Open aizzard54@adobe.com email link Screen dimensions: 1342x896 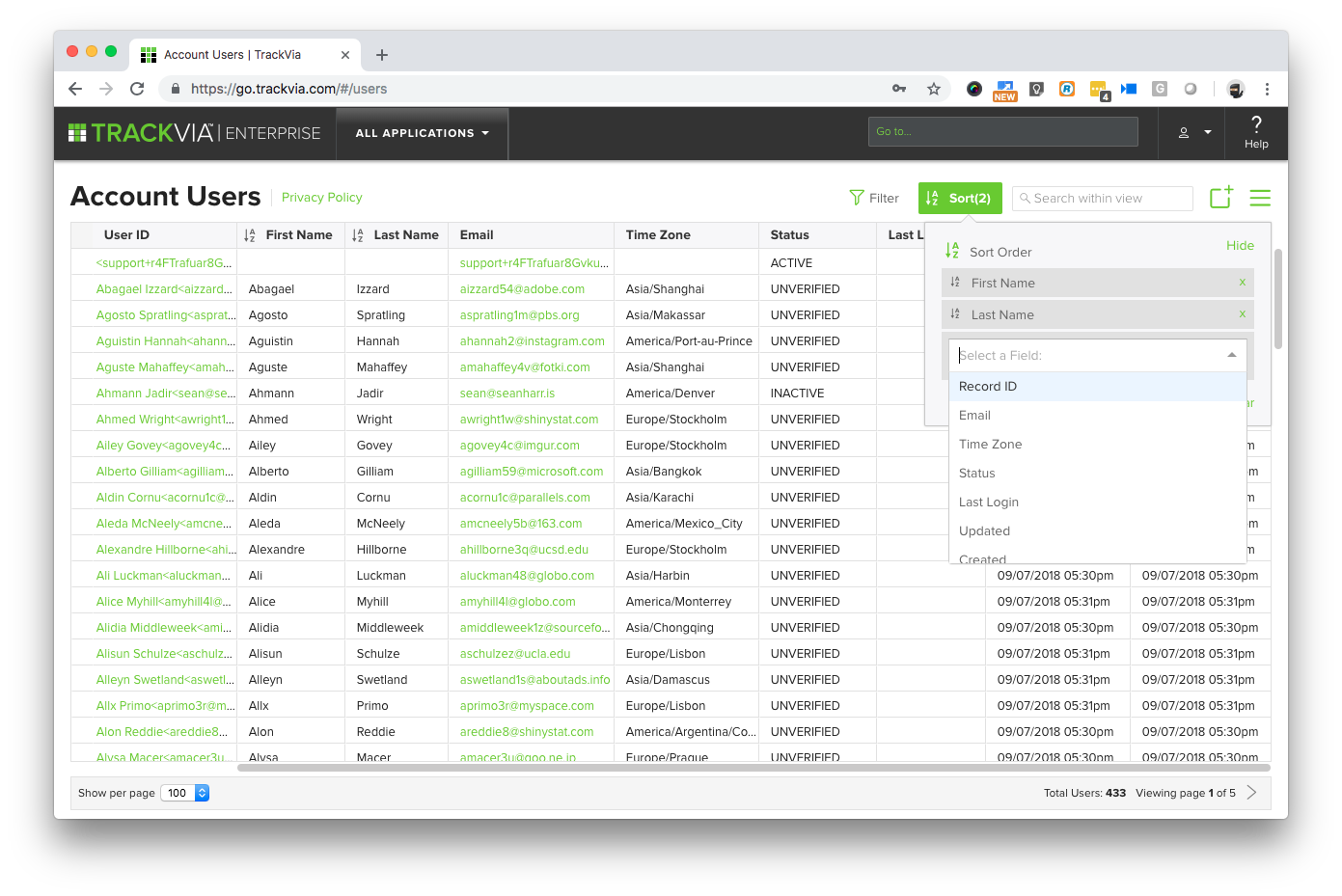click(x=522, y=289)
